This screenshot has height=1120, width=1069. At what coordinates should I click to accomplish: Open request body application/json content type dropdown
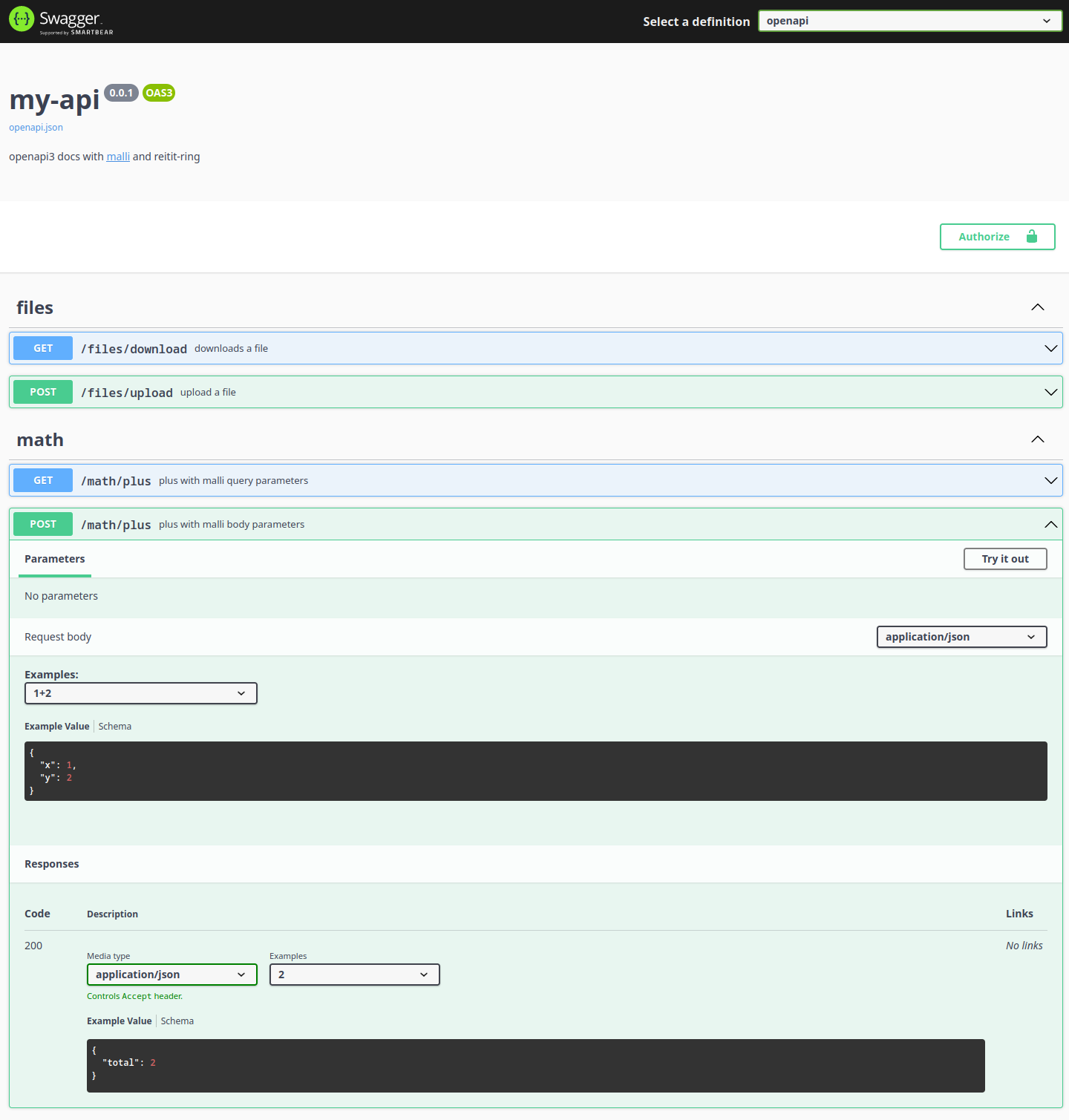pyautogui.click(x=961, y=637)
